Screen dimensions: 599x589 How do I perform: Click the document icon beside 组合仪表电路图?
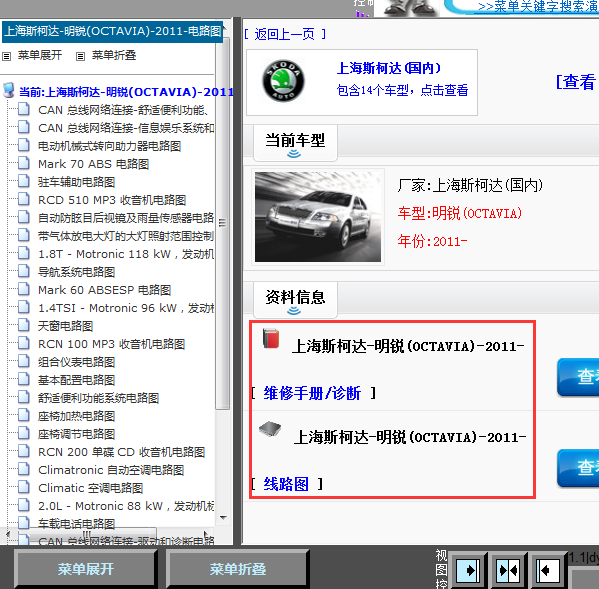pos(24,361)
